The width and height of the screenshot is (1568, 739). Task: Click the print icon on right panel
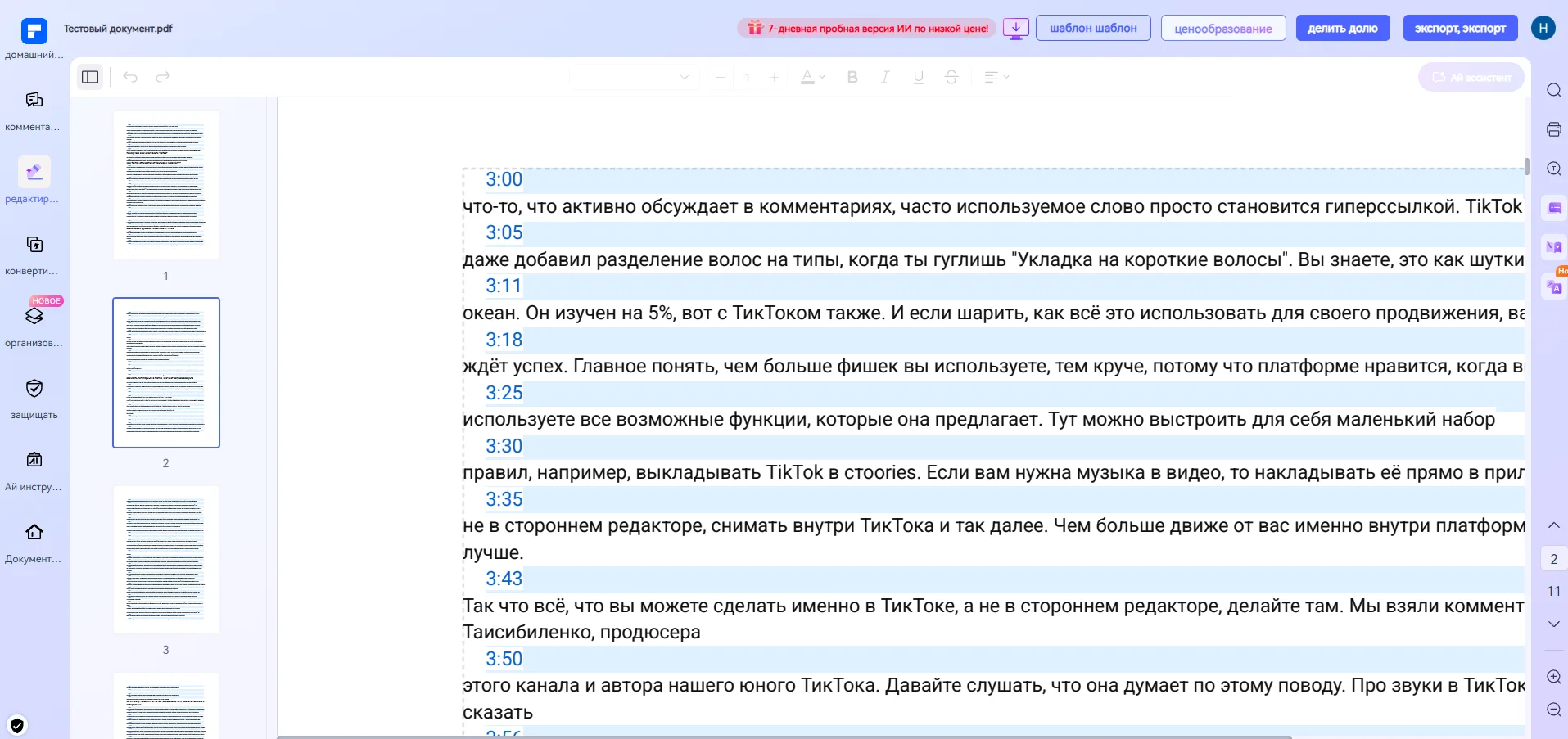click(x=1553, y=129)
